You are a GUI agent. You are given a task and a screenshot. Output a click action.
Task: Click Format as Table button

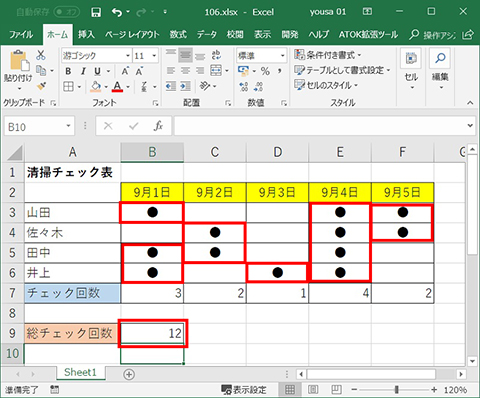(342, 70)
